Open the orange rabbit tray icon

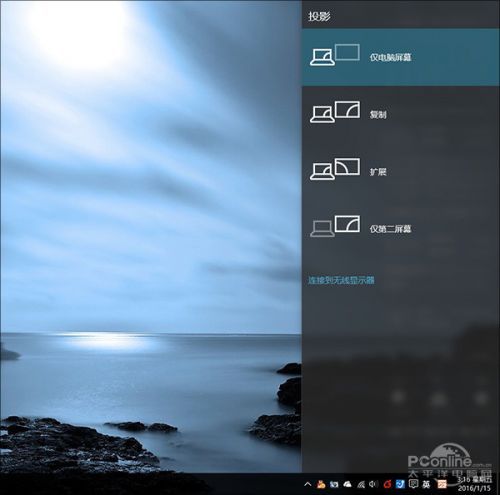pos(321,484)
